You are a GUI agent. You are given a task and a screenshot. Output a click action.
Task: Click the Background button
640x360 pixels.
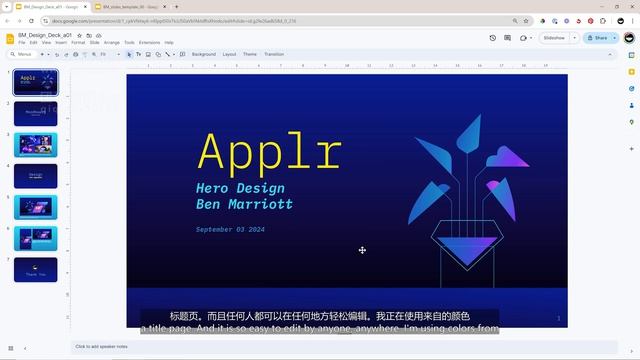click(204, 54)
